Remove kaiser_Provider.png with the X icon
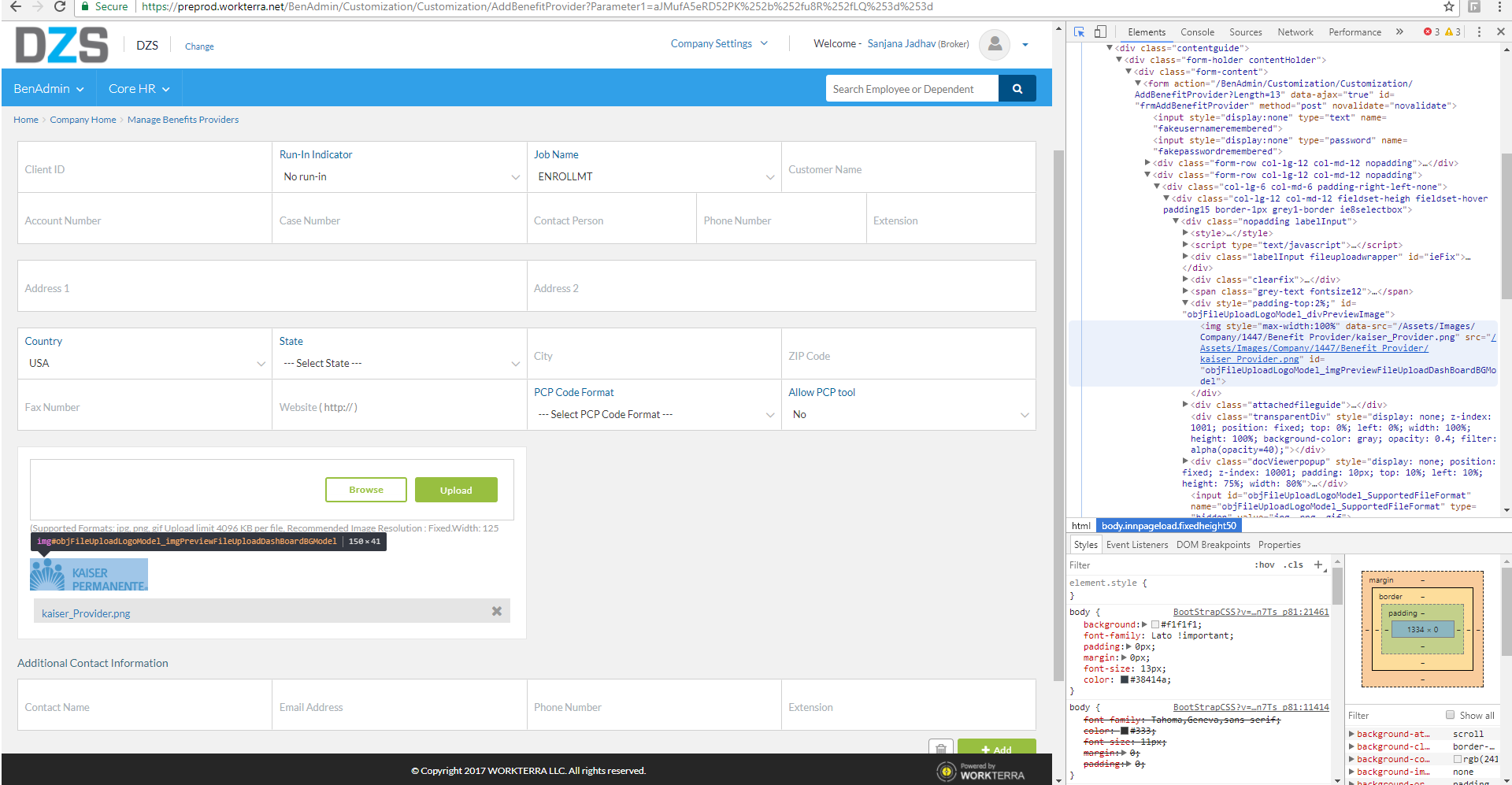Viewport: 1512px width, 785px height. point(497,611)
